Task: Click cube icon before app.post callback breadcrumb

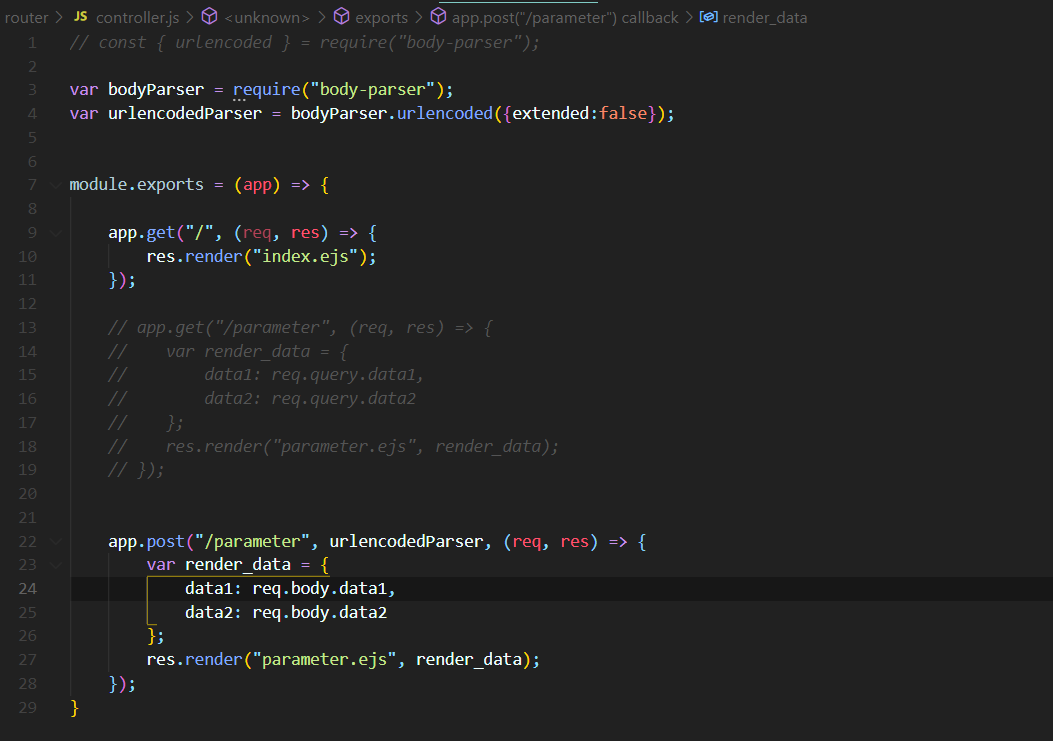Action: pos(438,16)
